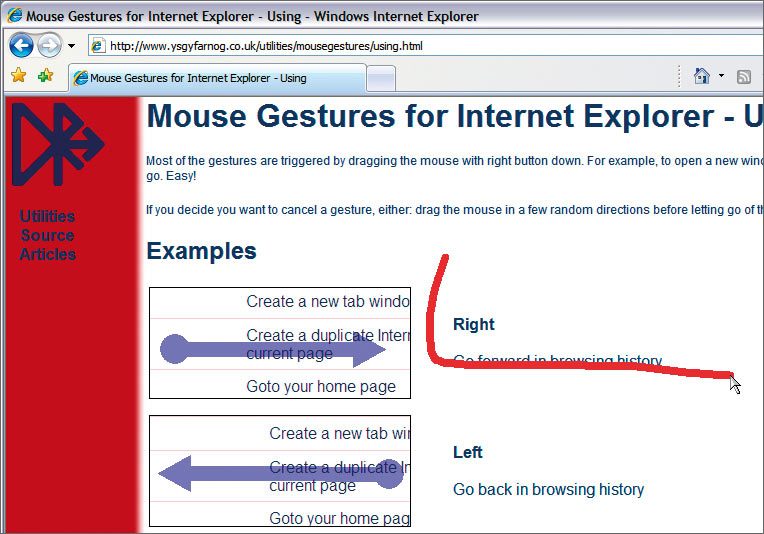
Task: Click the Internet Explorer icon in title bar
Action: [15, 15]
